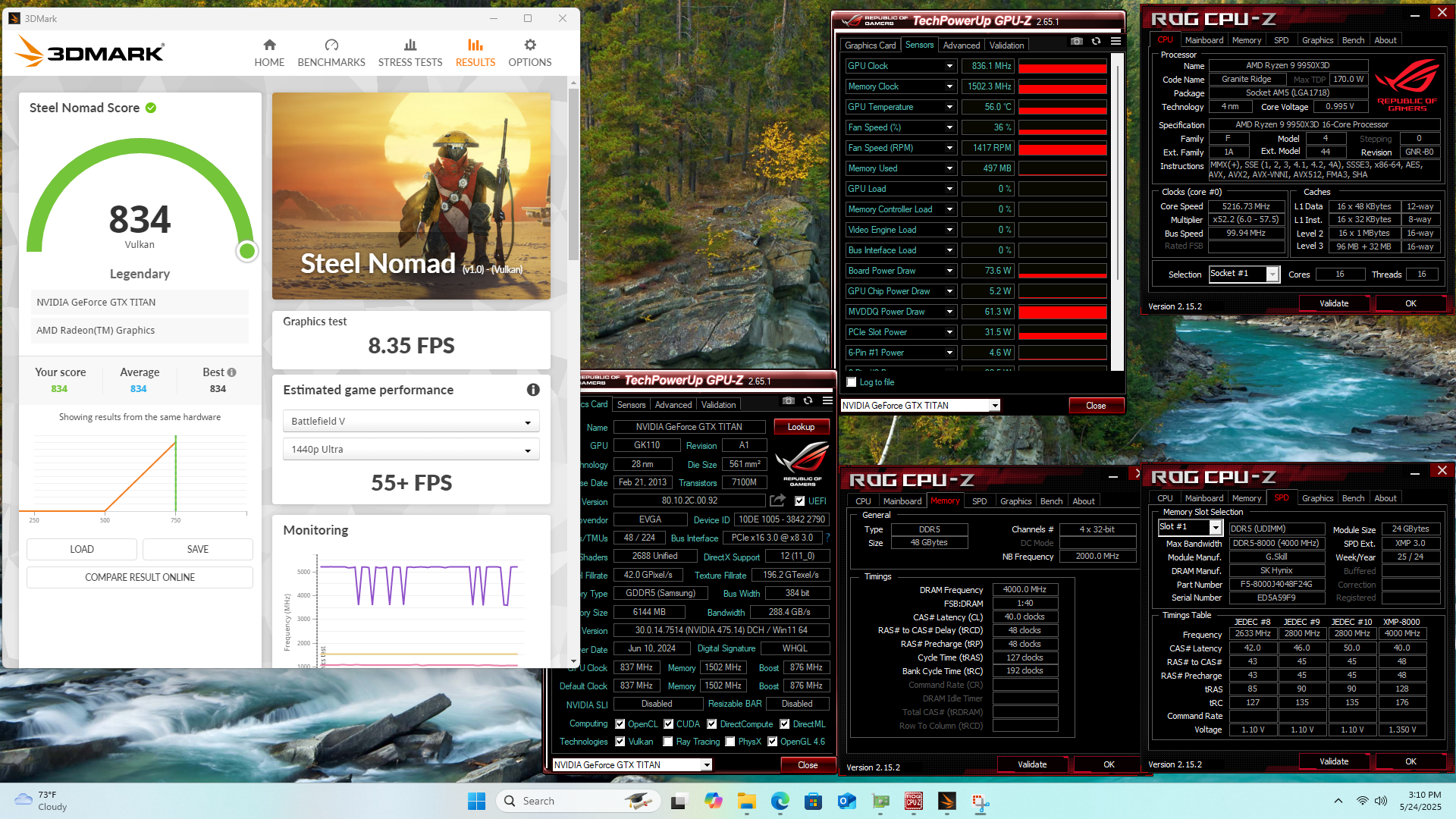1456x819 pixels.
Task: Open hamburger menu in GPU-Z Graphics Card window
Action: pos(827,401)
